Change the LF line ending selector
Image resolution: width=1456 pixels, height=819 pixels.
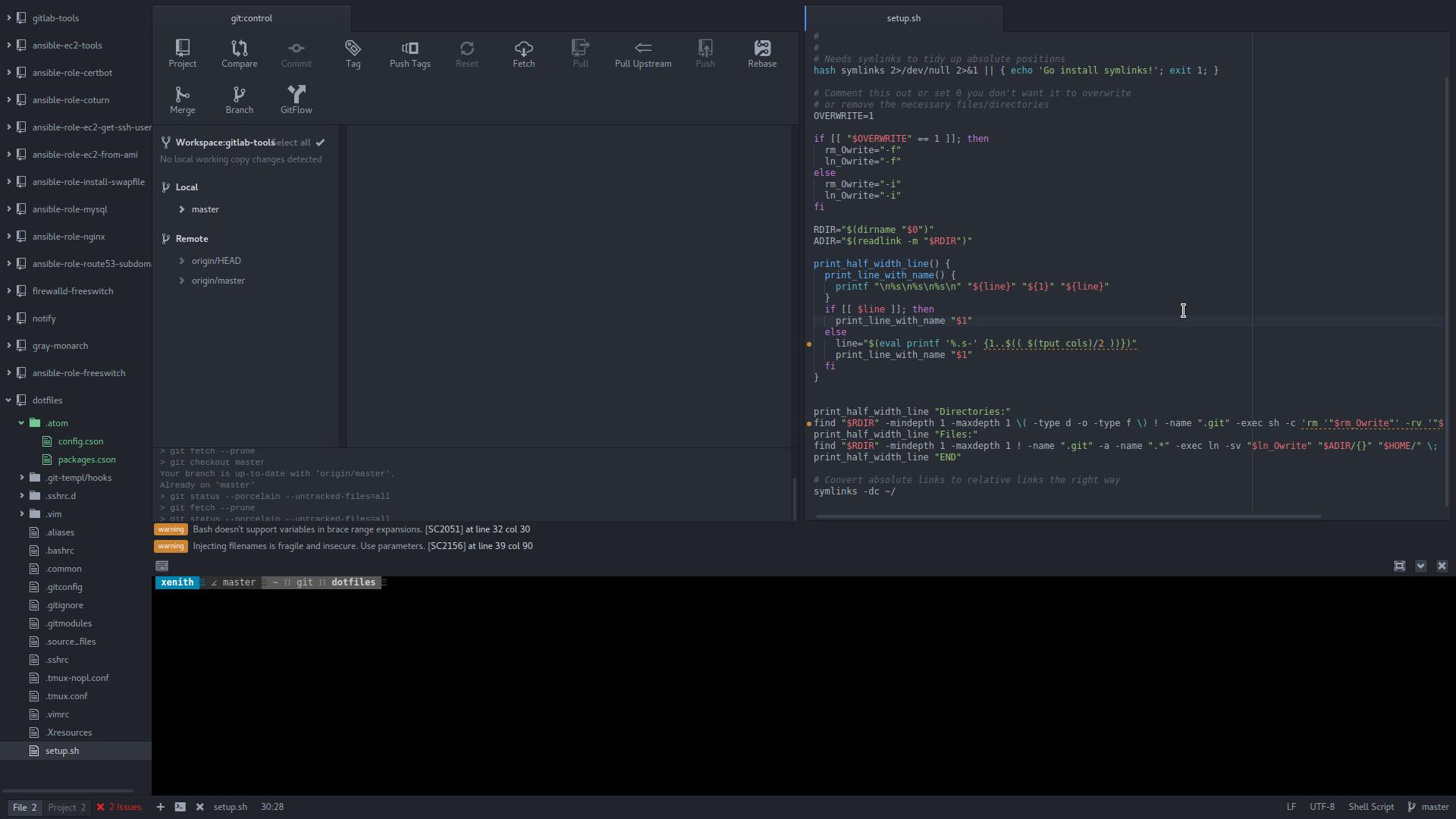(1291, 807)
